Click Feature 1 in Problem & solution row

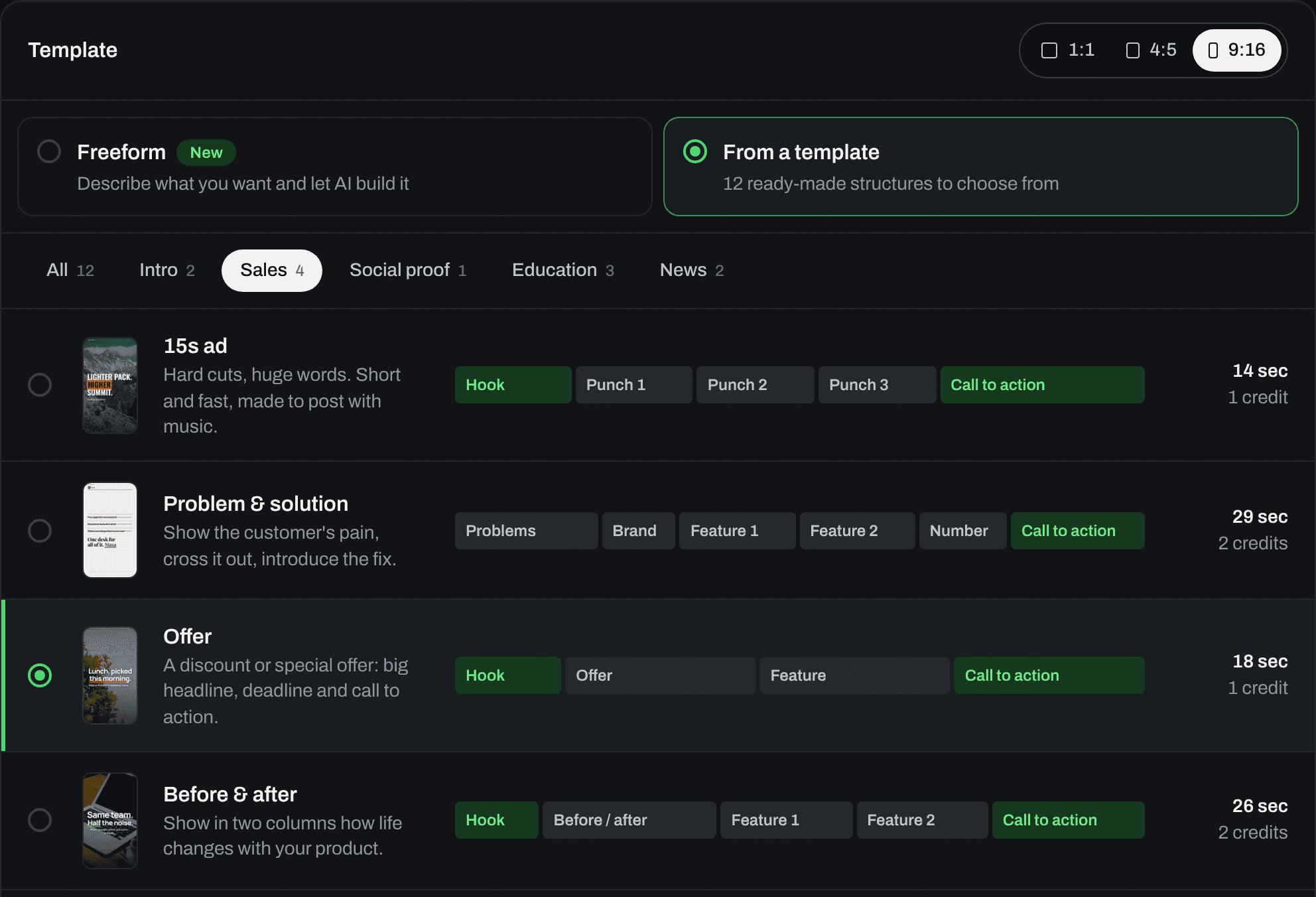(738, 531)
